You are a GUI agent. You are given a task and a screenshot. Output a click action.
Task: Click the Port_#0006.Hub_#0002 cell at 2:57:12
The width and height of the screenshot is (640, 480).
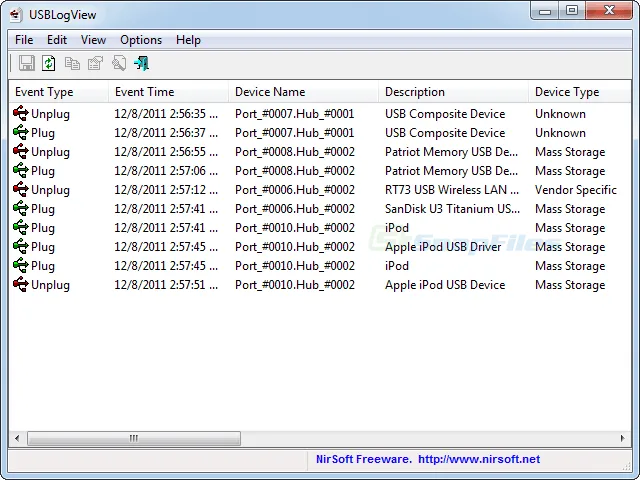(x=295, y=190)
